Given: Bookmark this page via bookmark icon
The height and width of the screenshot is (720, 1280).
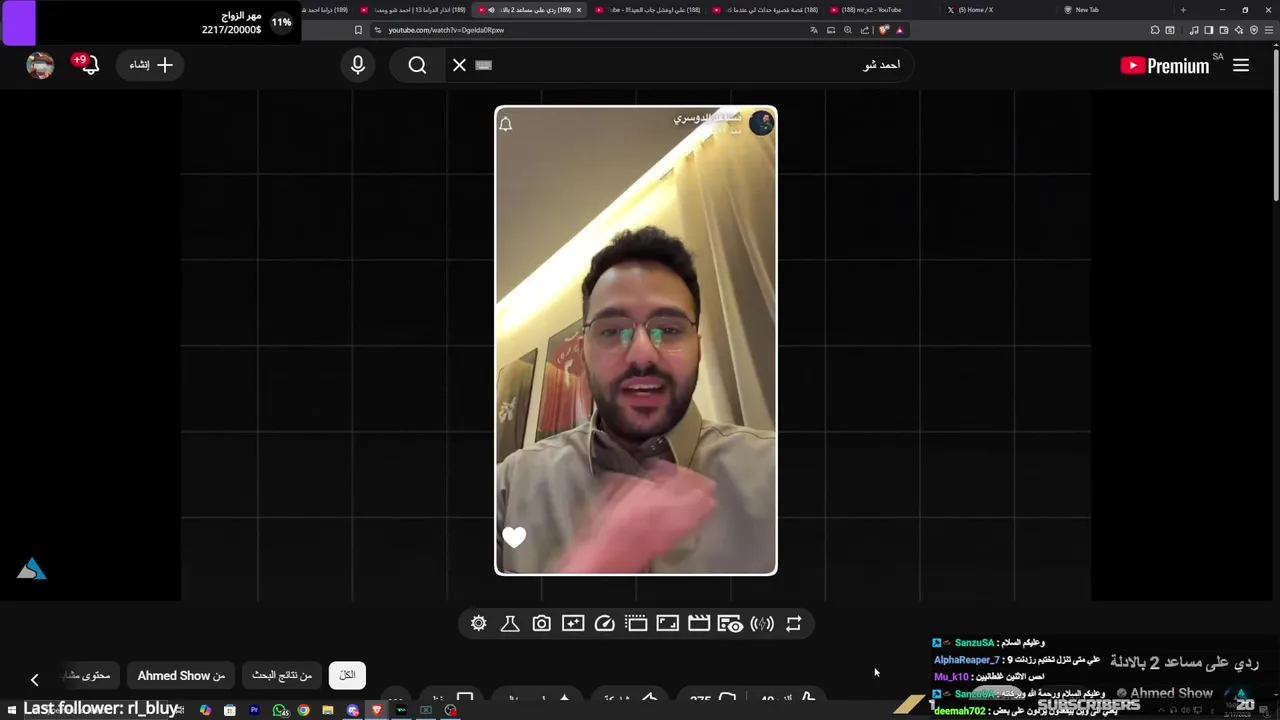Looking at the screenshot, I should tap(358, 30).
